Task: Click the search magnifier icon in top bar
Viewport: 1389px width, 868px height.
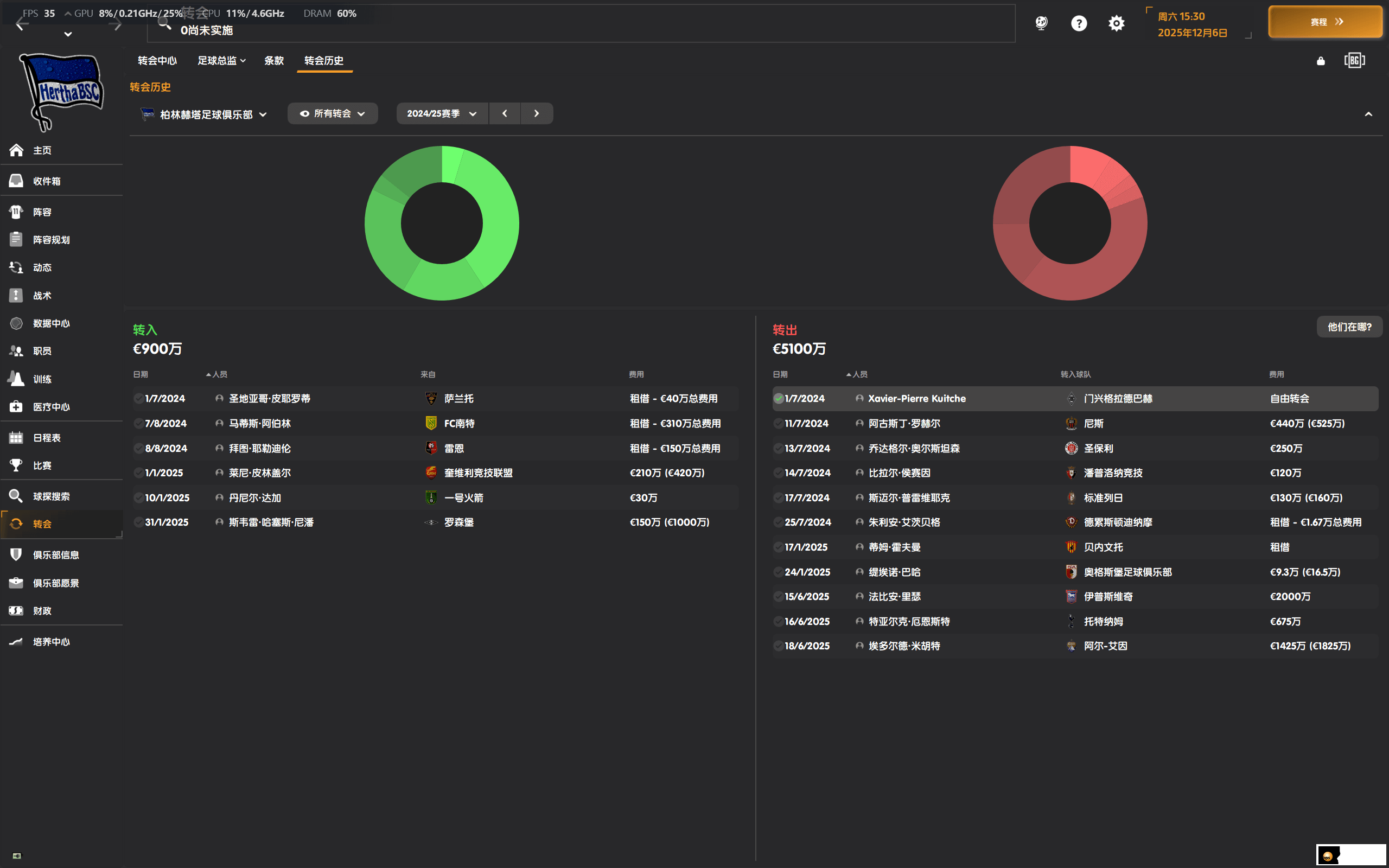Action: pyautogui.click(x=165, y=24)
